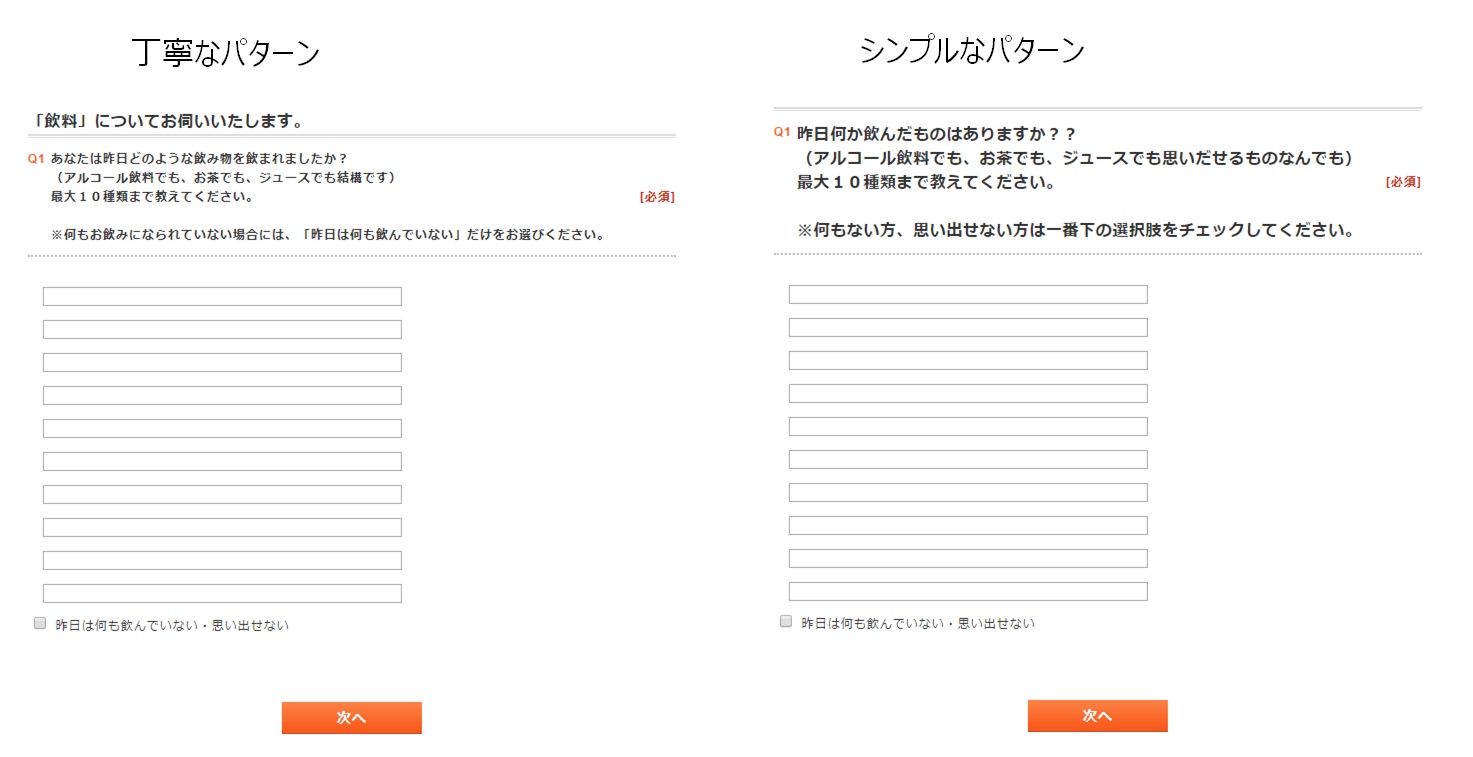This screenshot has height=757, width=1473.
Task: Check the drank-nothing checkbox in the シンプルなパターン form
Action: click(x=786, y=621)
